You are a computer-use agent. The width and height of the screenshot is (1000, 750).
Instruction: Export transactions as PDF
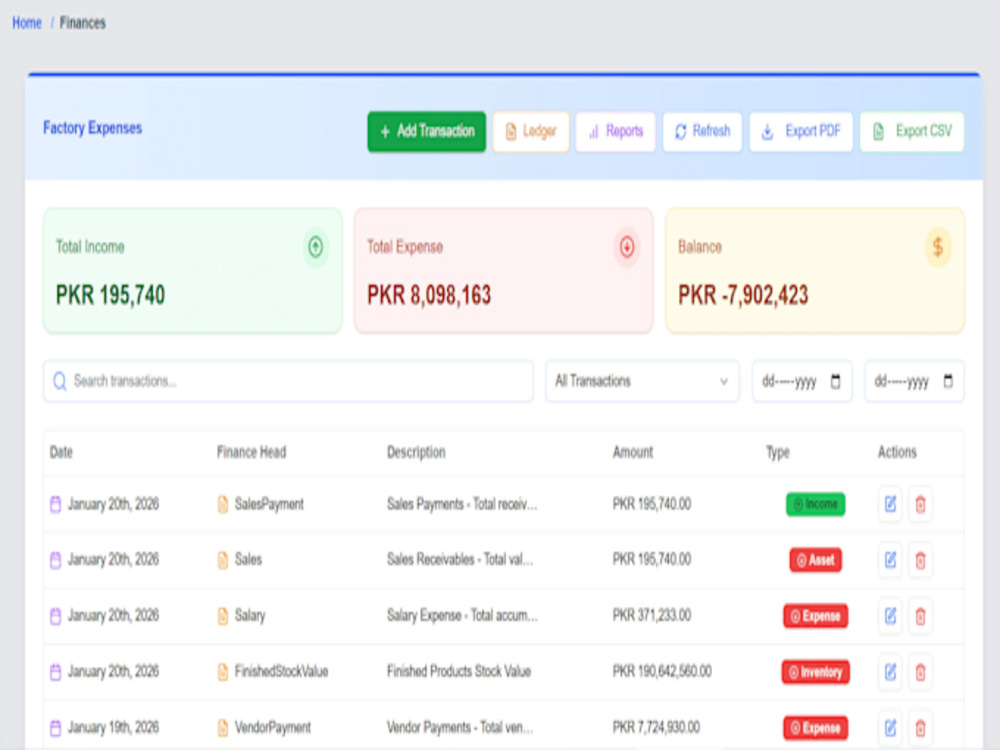tap(801, 131)
